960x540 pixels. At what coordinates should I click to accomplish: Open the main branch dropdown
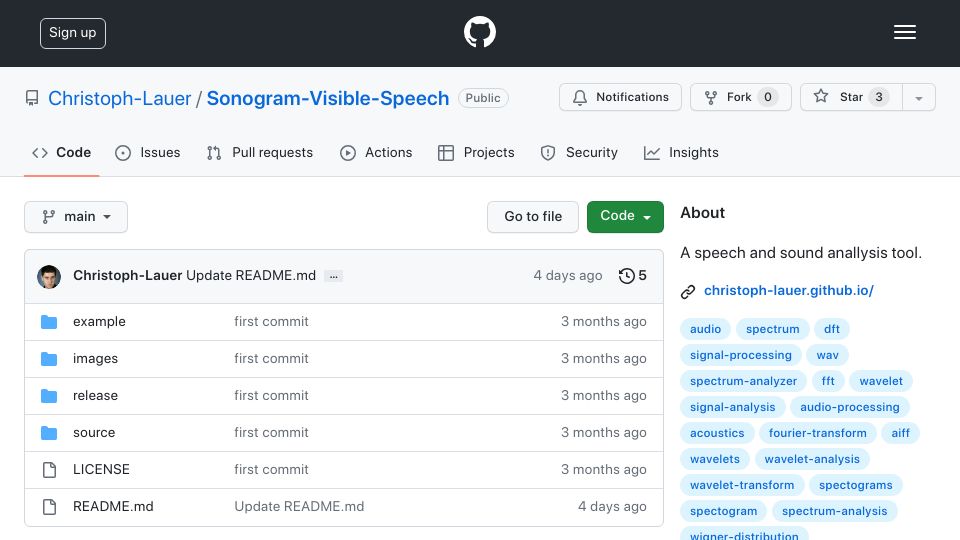pyautogui.click(x=76, y=217)
